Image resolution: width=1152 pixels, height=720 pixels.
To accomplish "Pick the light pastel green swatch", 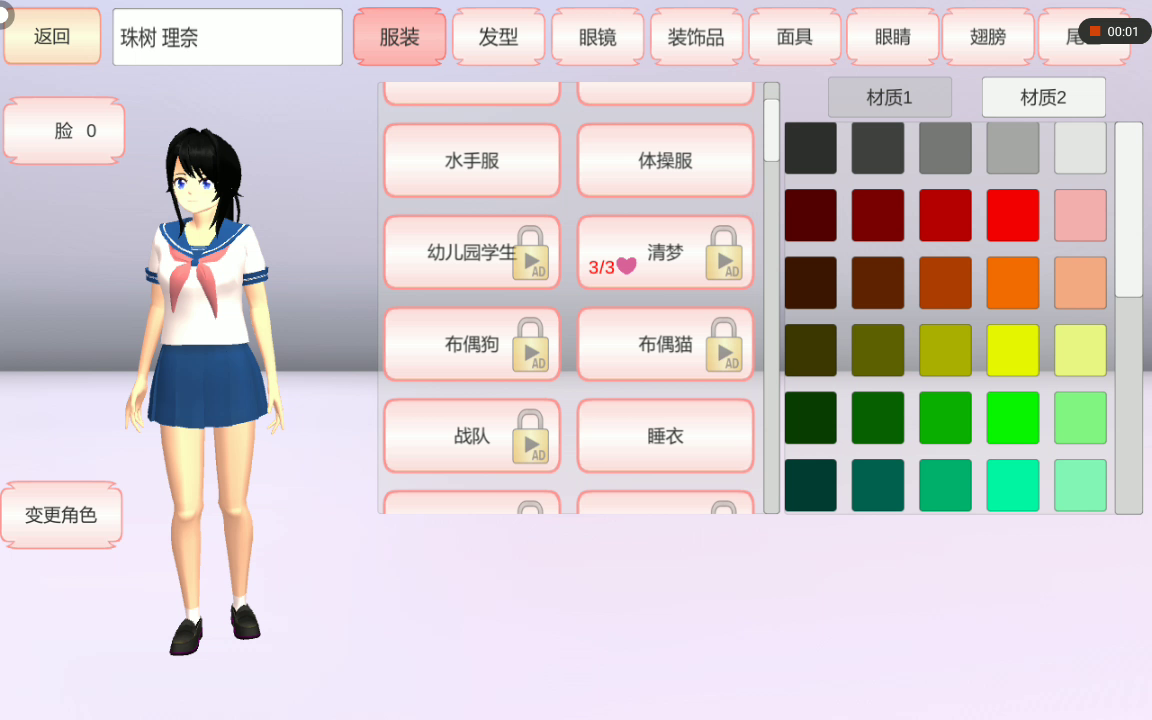I will tap(1080, 418).
